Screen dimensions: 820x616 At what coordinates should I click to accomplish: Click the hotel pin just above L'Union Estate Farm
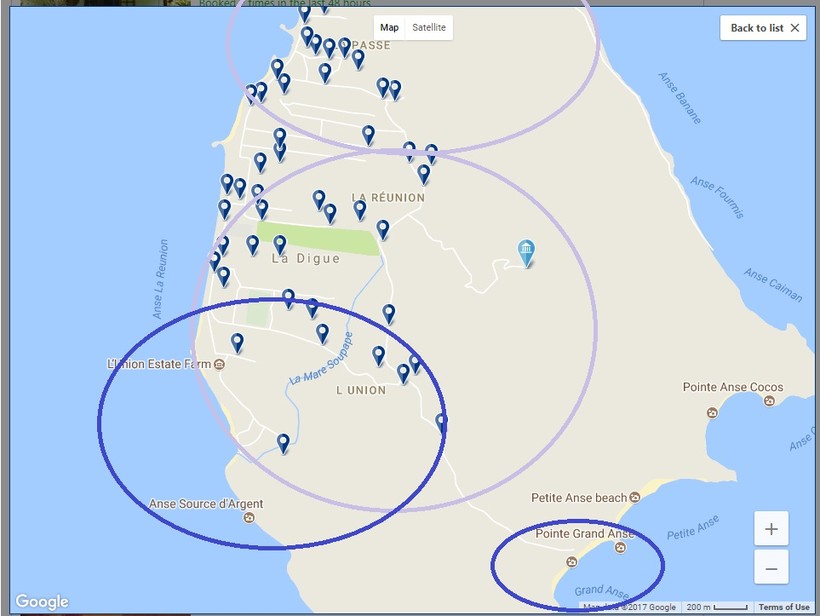coord(237,342)
